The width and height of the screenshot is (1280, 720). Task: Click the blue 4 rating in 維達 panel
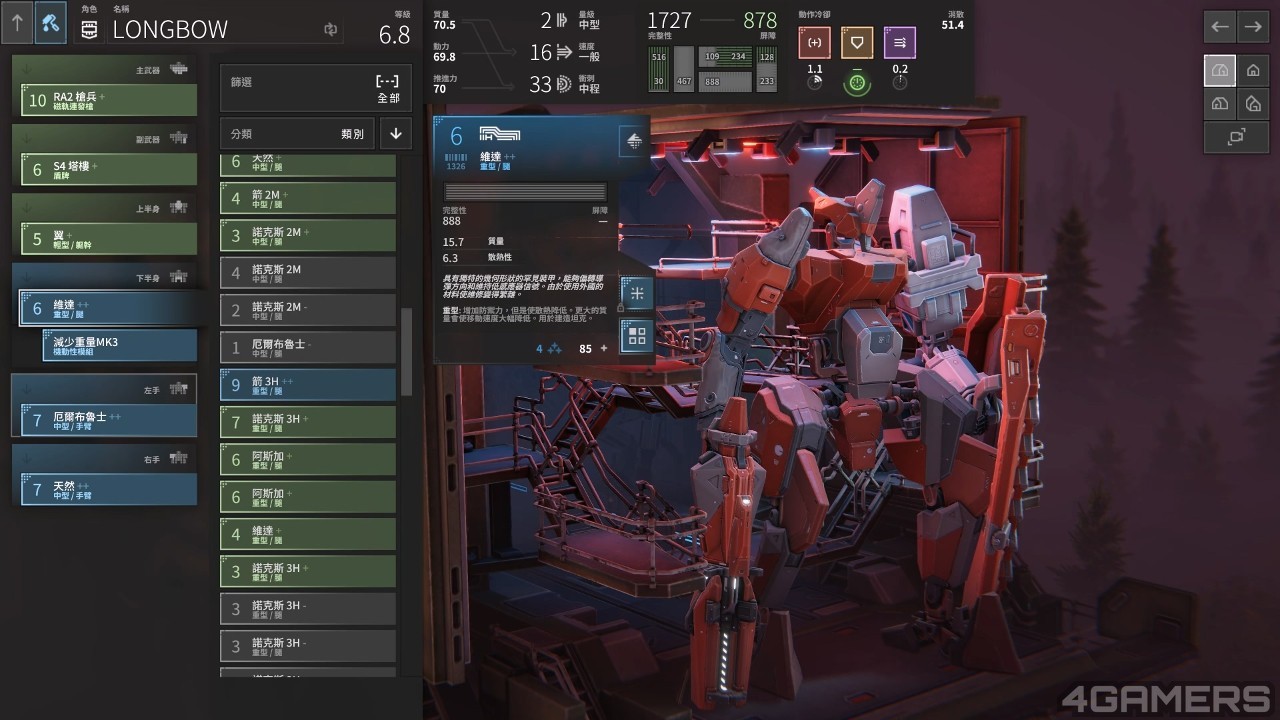[539, 349]
